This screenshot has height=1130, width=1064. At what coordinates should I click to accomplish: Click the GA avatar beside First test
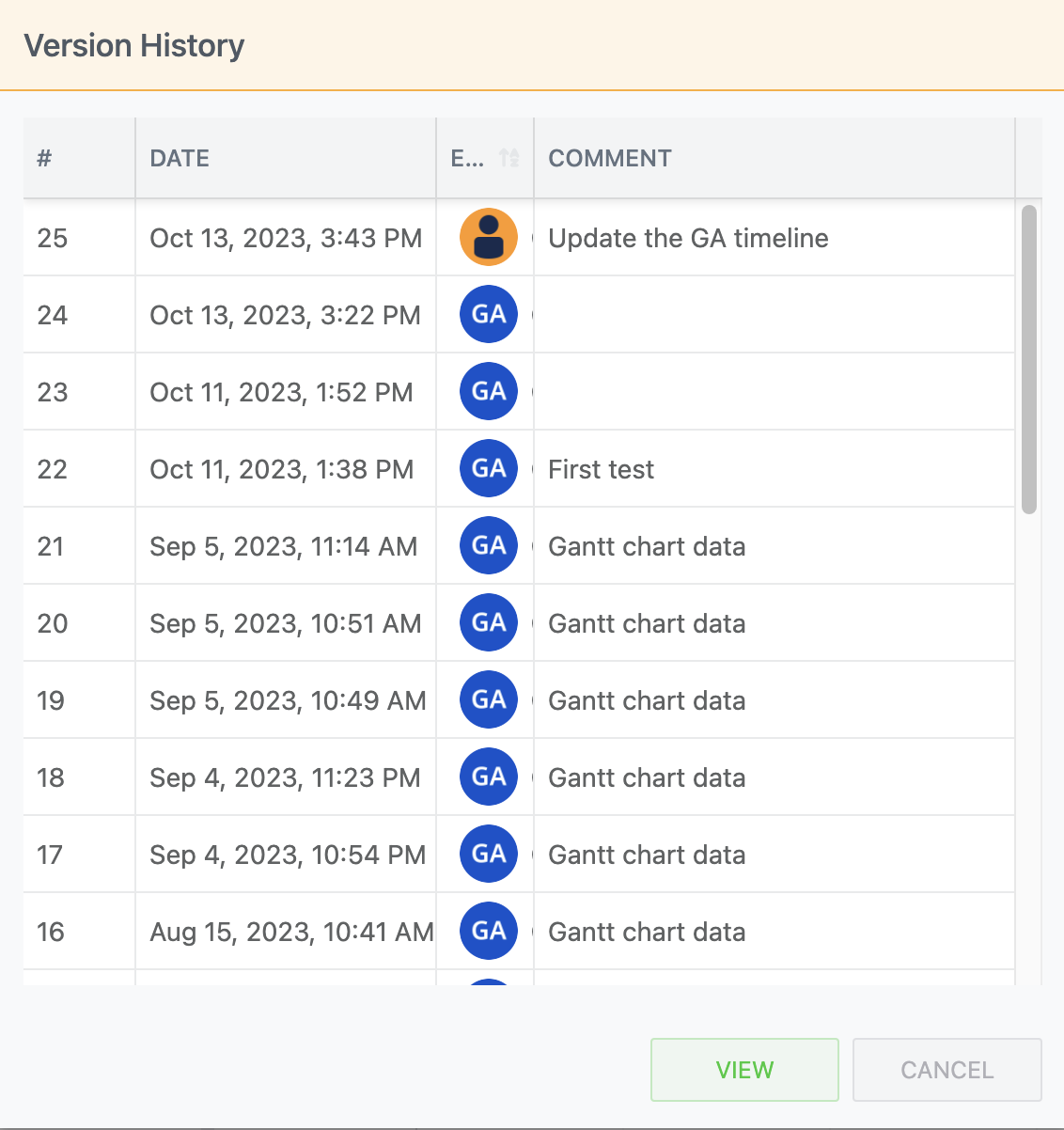(488, 468)
